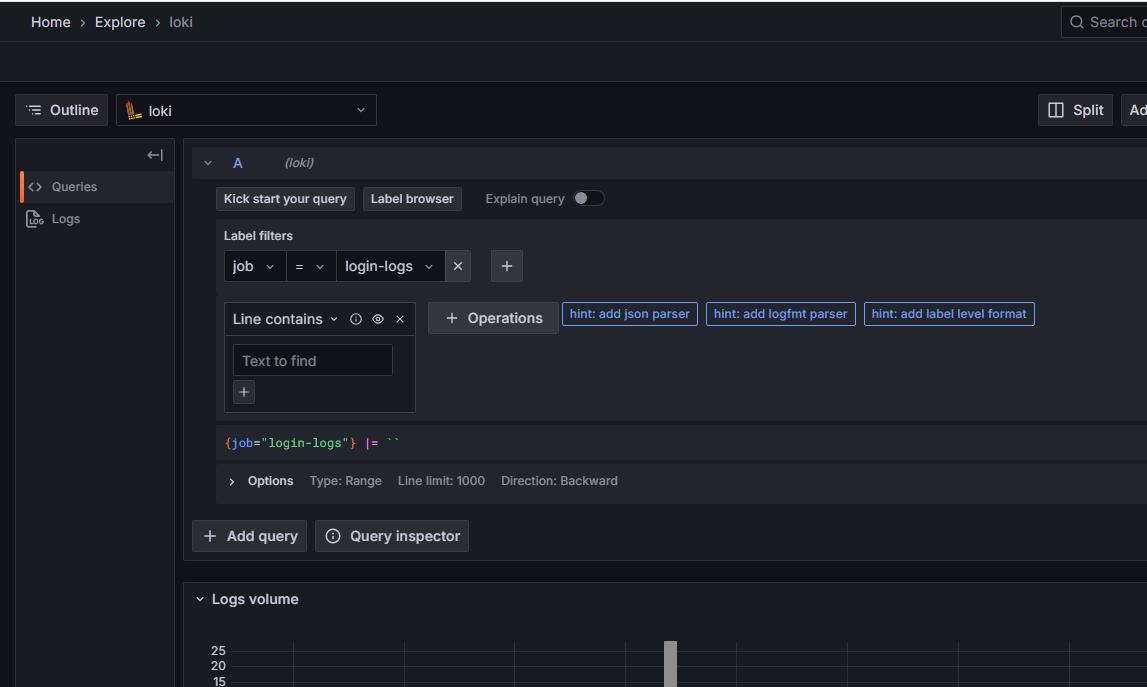Viewport: 1147px width, 687px height.
Task: Click the Split view button
Action: pyautogui.click(x=1075, y=110)
